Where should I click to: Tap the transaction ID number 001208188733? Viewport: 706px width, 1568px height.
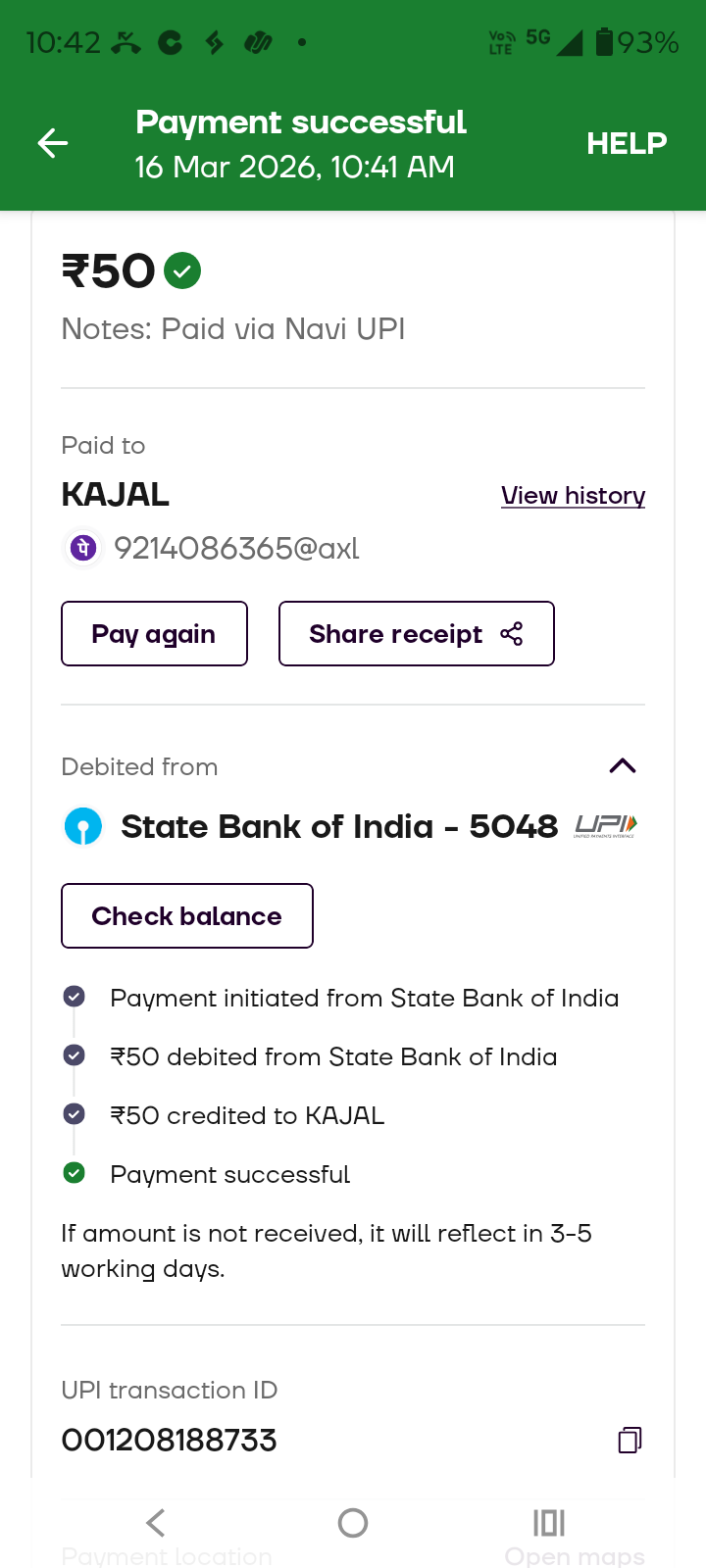point(170,1440)
